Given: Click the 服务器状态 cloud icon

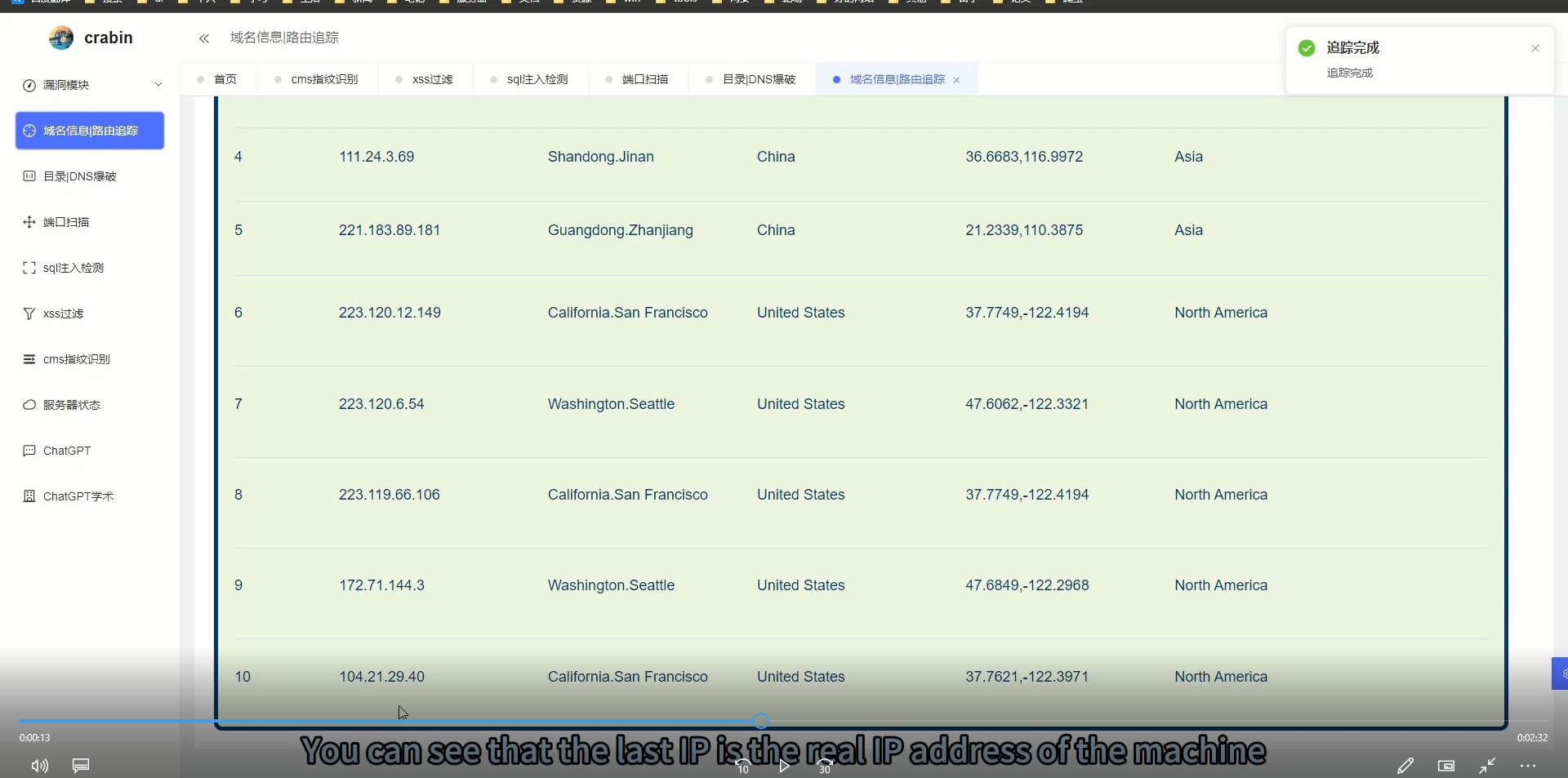Looking at the screenshot, I should click(29, 405).
